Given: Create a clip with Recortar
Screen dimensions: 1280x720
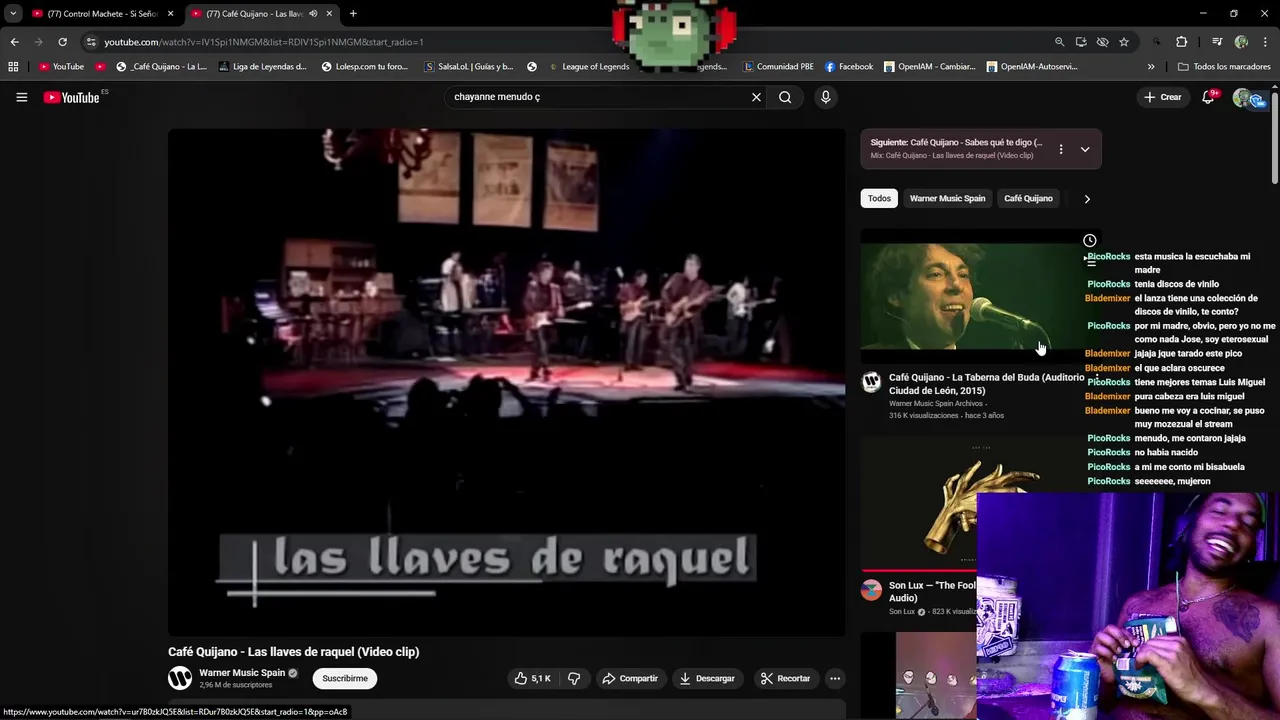Looking at the screenshot, I should point(785,678).
